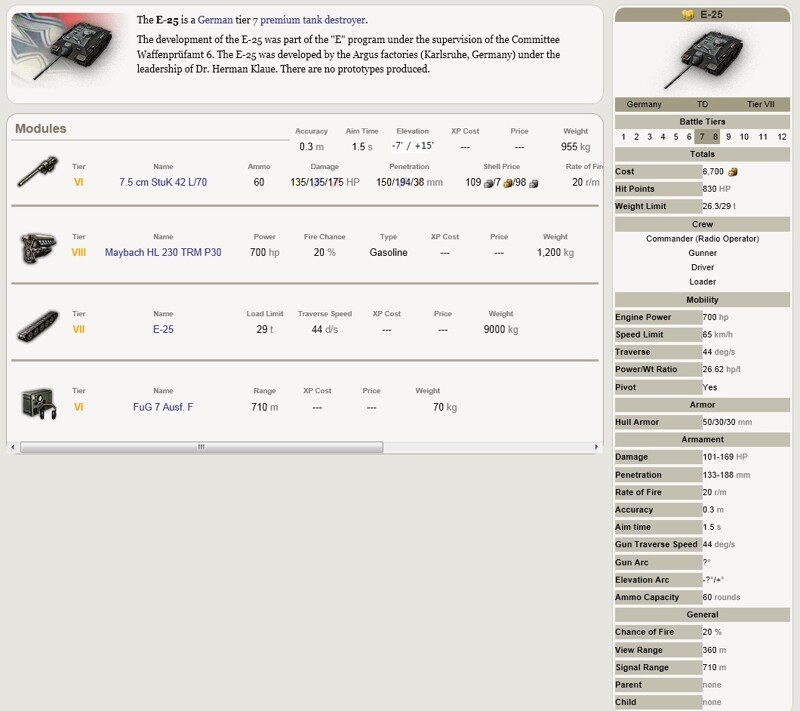This screenshot has height=711, width=800.
Task: Click the gun elevation value -7° / +15°
Action: click(413, 146)
